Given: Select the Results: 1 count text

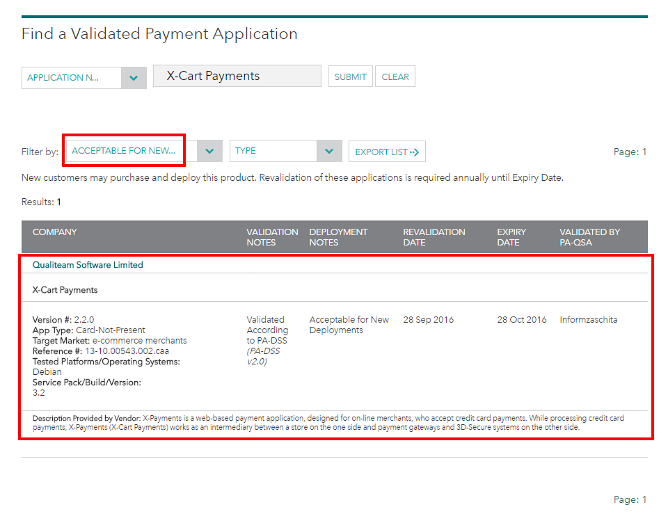Looking at the screenshot, I should tap(41, 202).
